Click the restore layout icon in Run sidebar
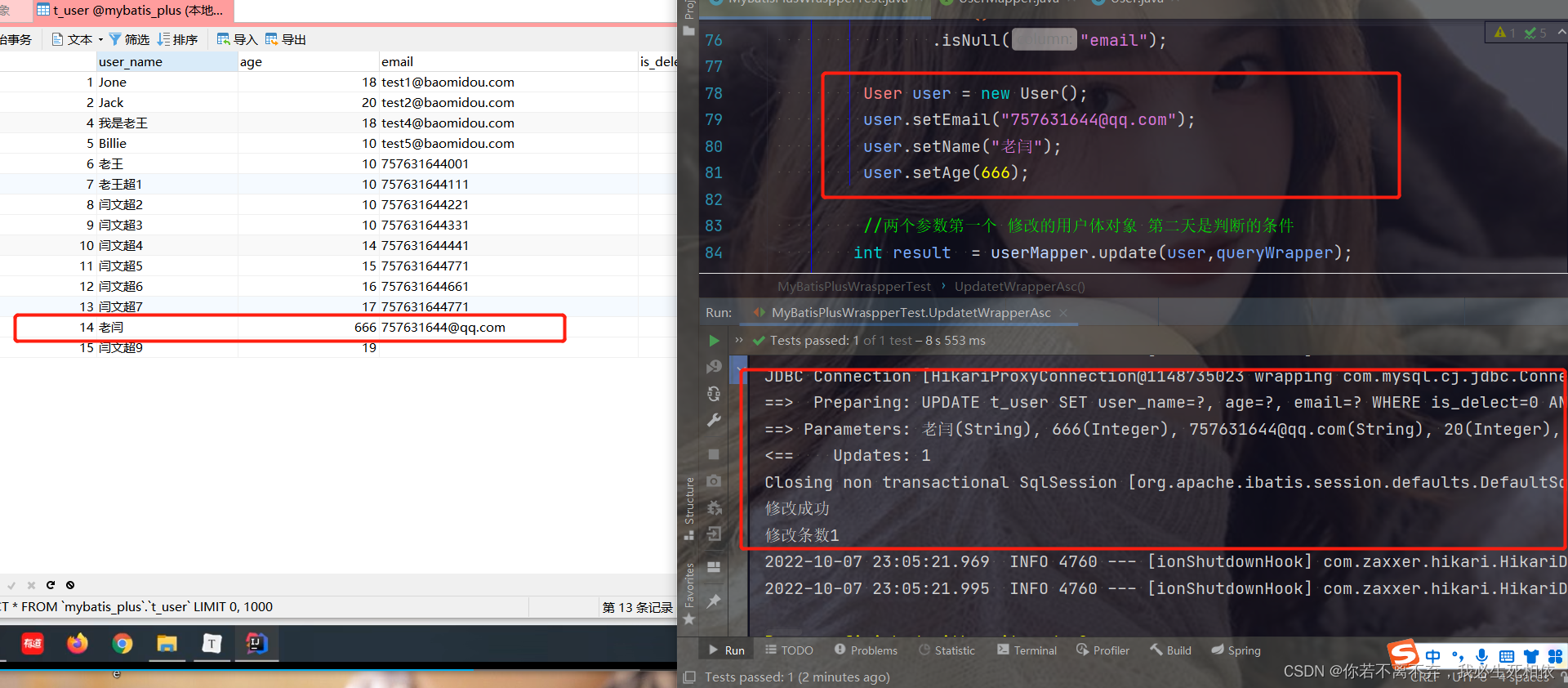Image resolution: width=1568 pixels, height=688 pixels. click(714, 566)
